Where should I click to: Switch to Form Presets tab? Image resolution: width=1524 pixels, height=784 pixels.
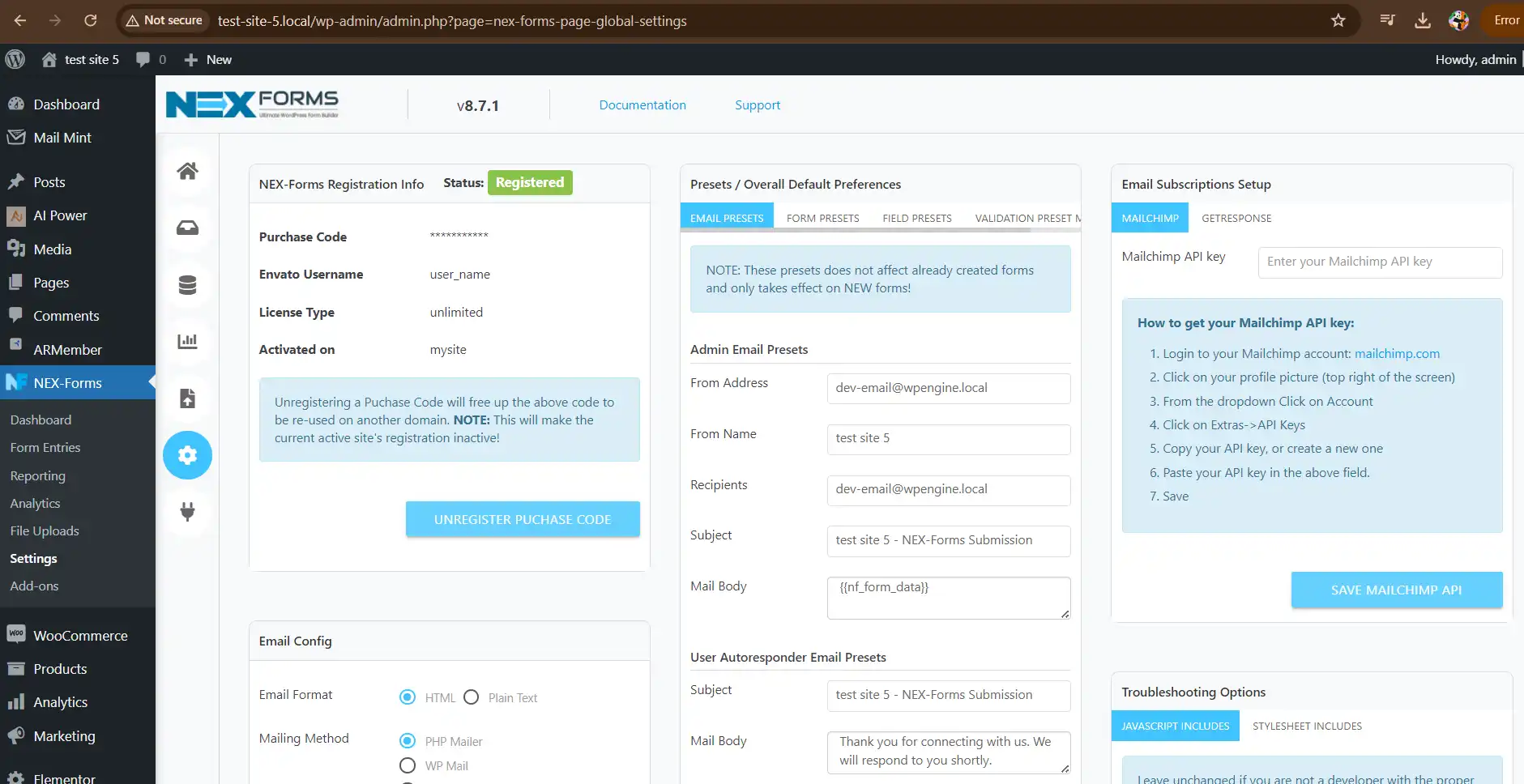click(x=822, y=218)
